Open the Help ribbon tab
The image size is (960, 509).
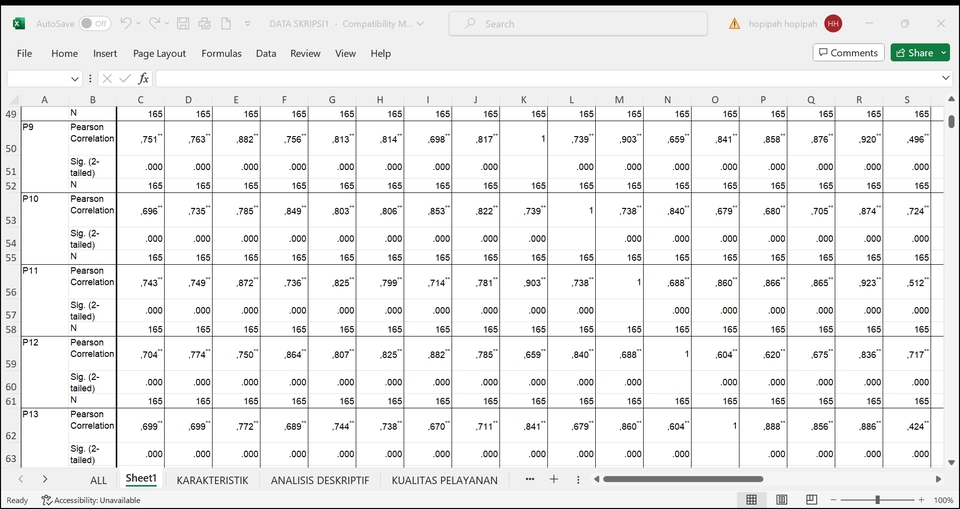click(x=380, y=53)
